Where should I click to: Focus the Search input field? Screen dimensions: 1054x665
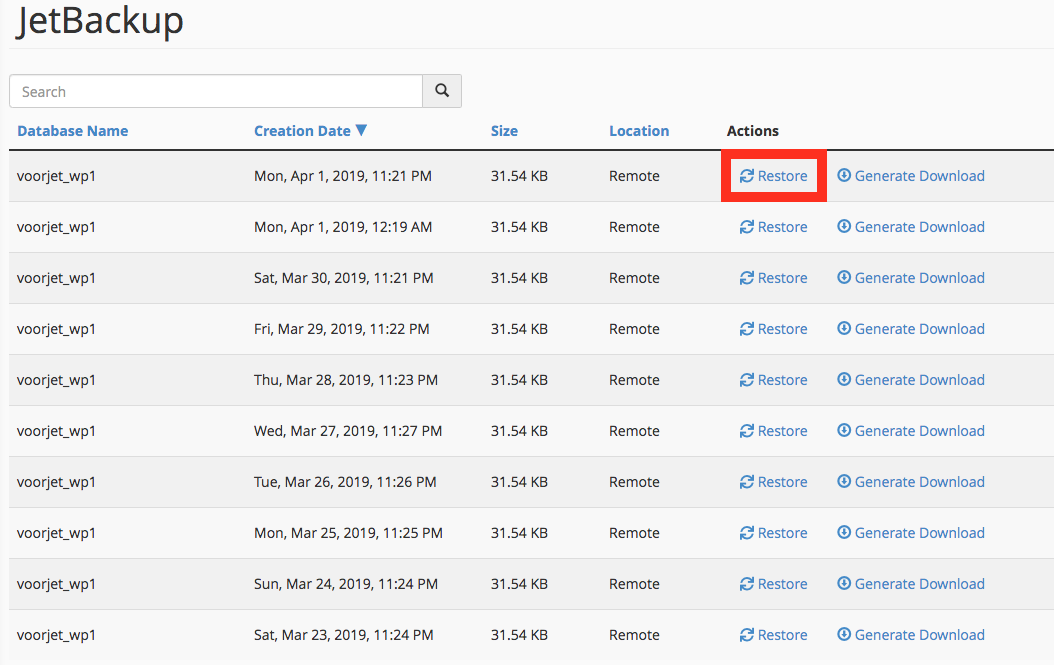216,91
